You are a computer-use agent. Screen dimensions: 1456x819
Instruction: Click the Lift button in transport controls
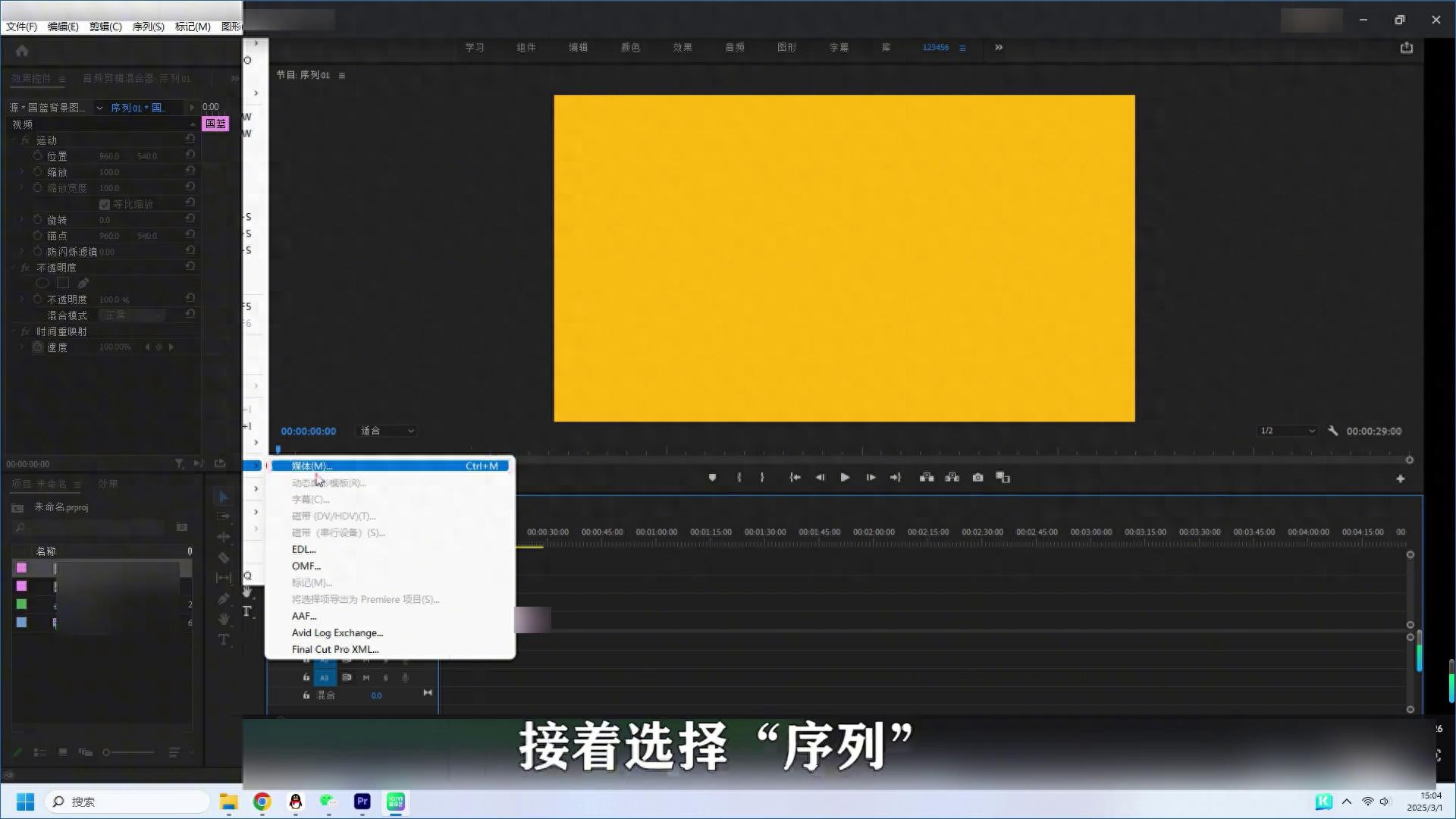pos(927,478)
